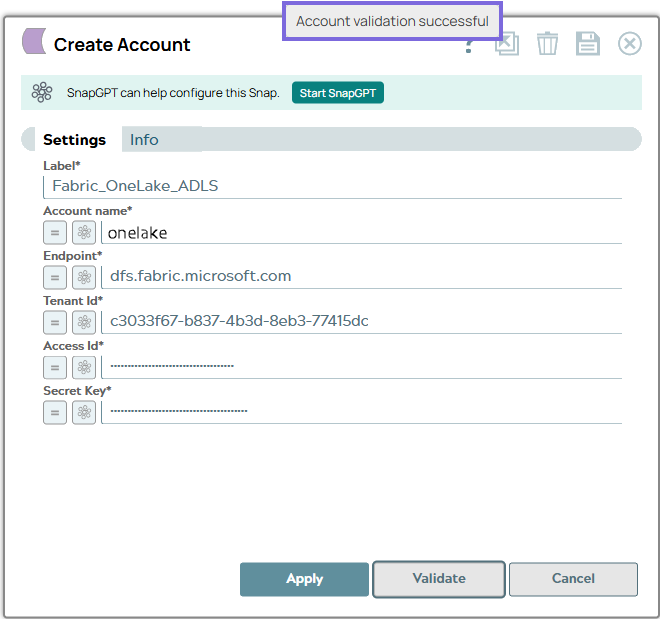Viewport: 660px width, 619px height.
Task: Switch to the Settings tab
Action: click(x=75, y=140)
